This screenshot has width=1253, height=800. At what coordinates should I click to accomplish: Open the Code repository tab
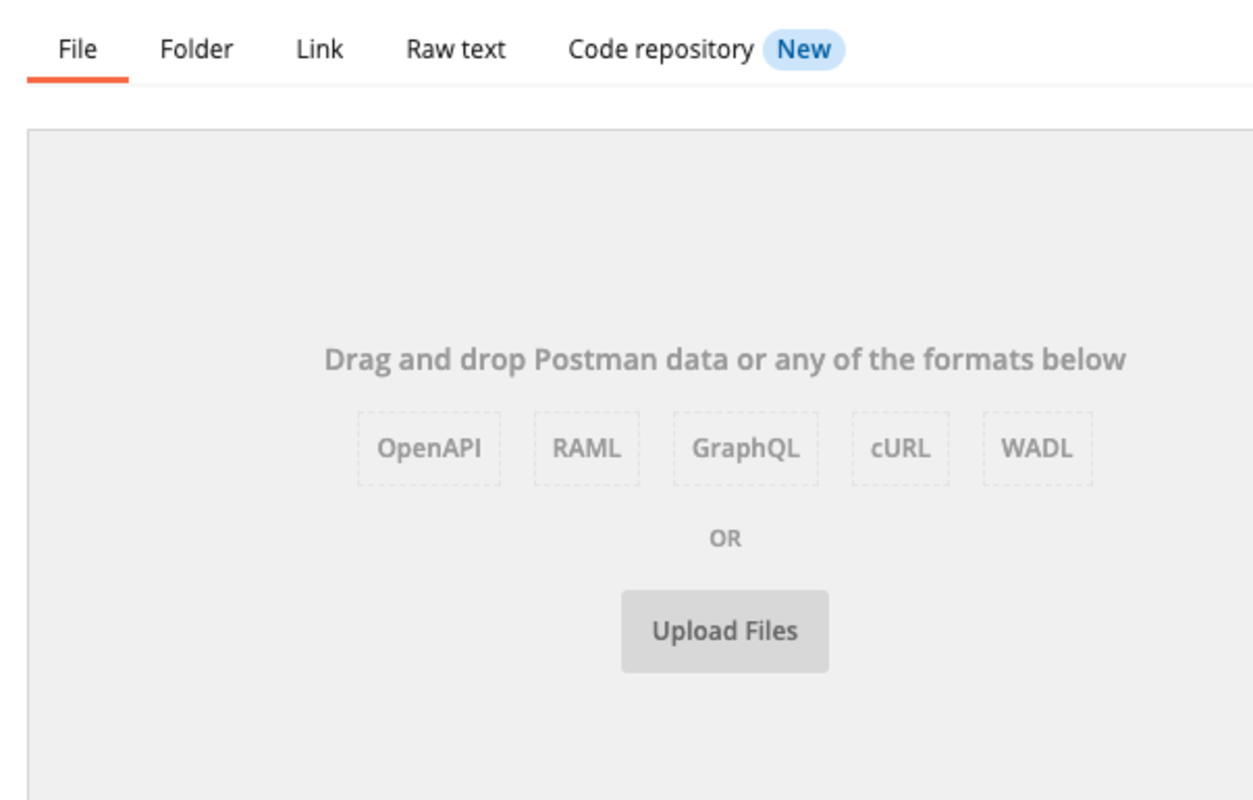(x=660, y=49)
